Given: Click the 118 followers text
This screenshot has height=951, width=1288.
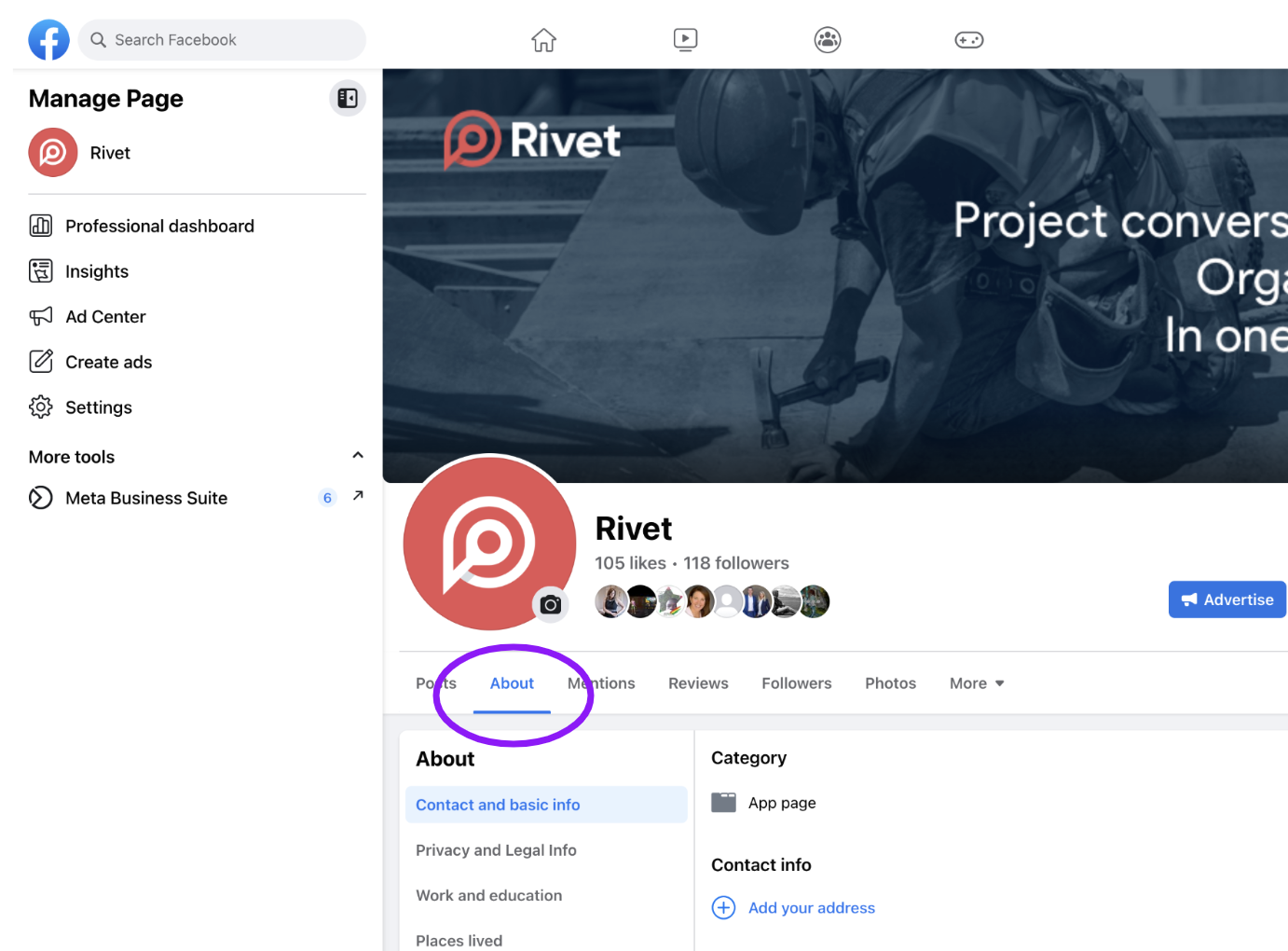Looking at the screenshot, I should 736,563.
